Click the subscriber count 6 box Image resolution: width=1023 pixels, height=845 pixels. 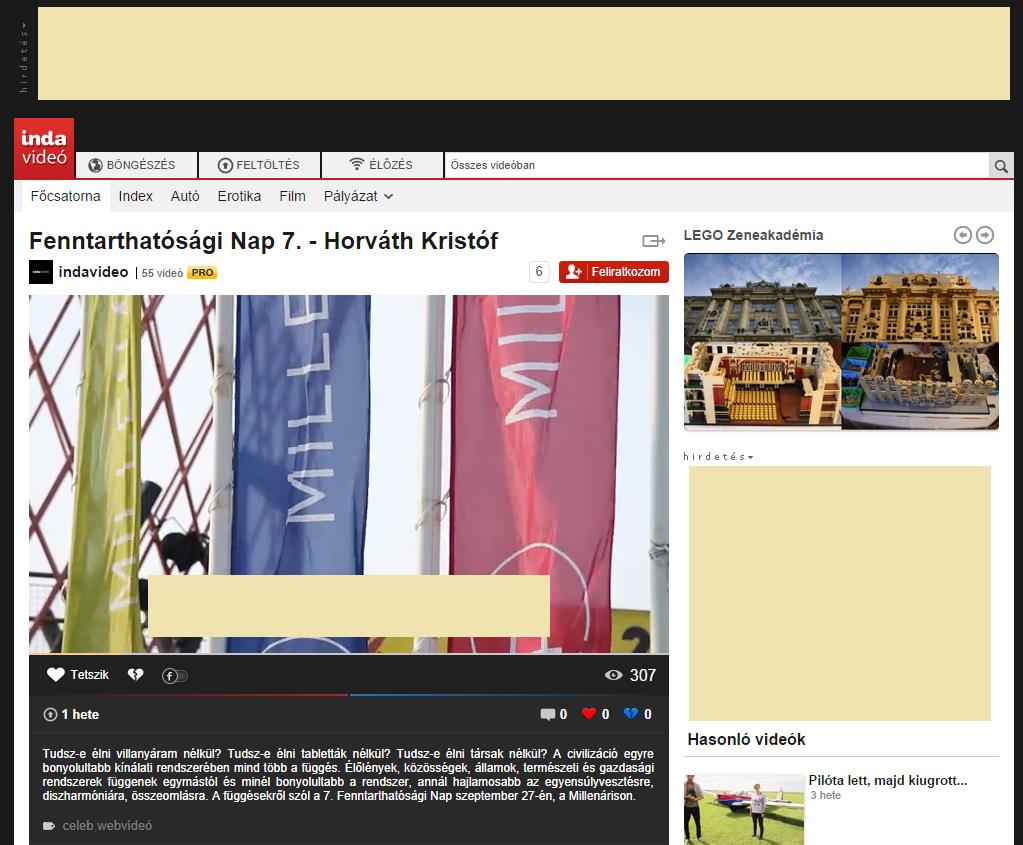click(539, 271)
